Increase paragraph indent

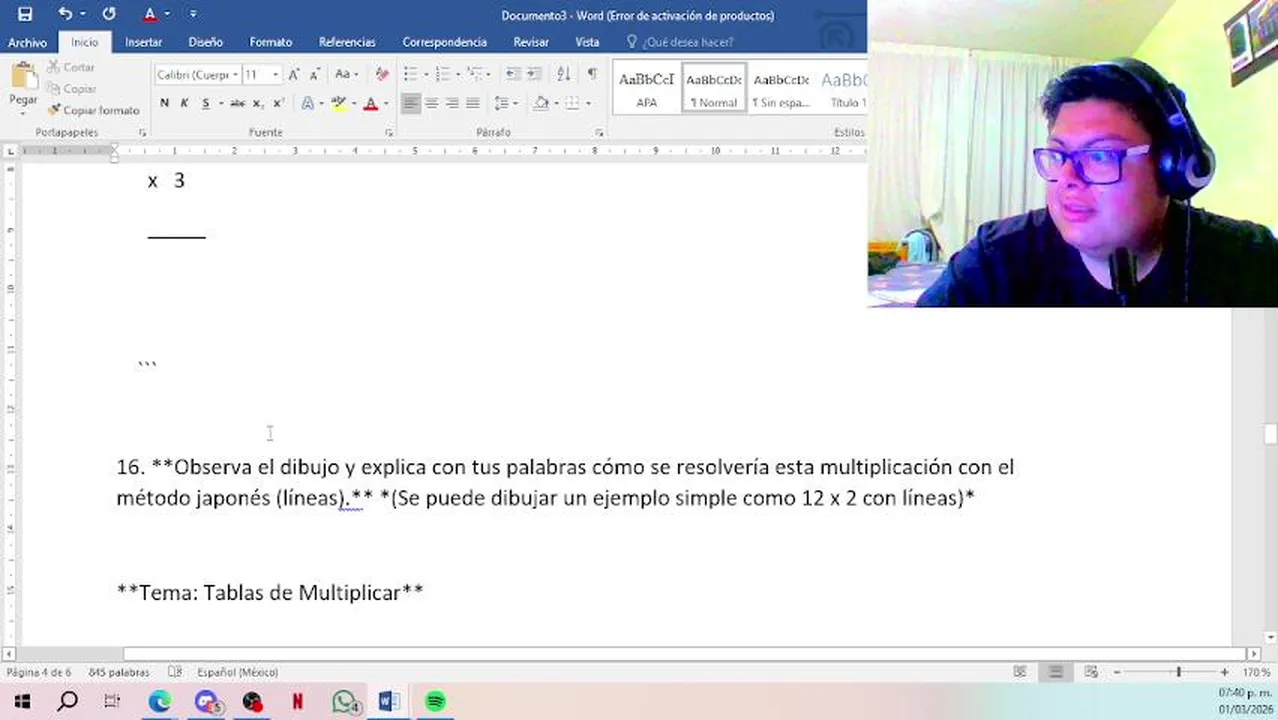(x=534, y=74)
